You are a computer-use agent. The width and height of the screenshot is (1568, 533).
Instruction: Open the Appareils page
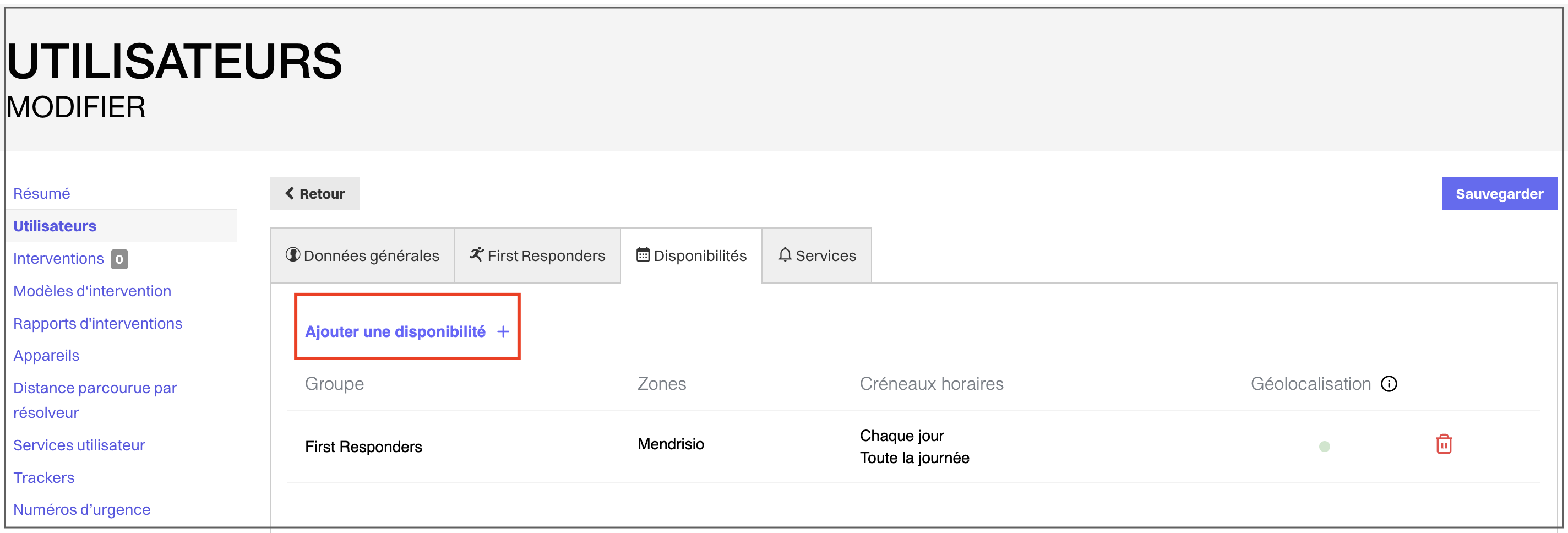(46, 355)
